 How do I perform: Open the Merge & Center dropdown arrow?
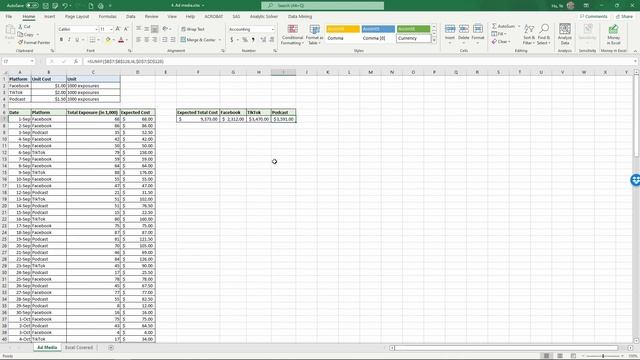(x=220, y=40)
